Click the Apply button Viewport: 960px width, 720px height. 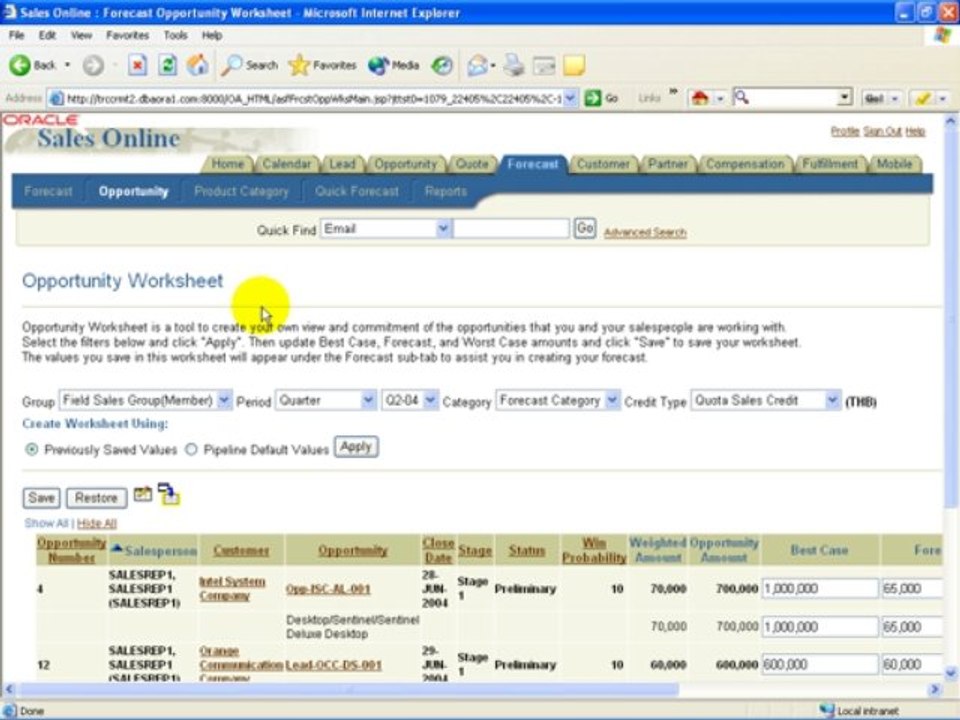pos(356,447)
